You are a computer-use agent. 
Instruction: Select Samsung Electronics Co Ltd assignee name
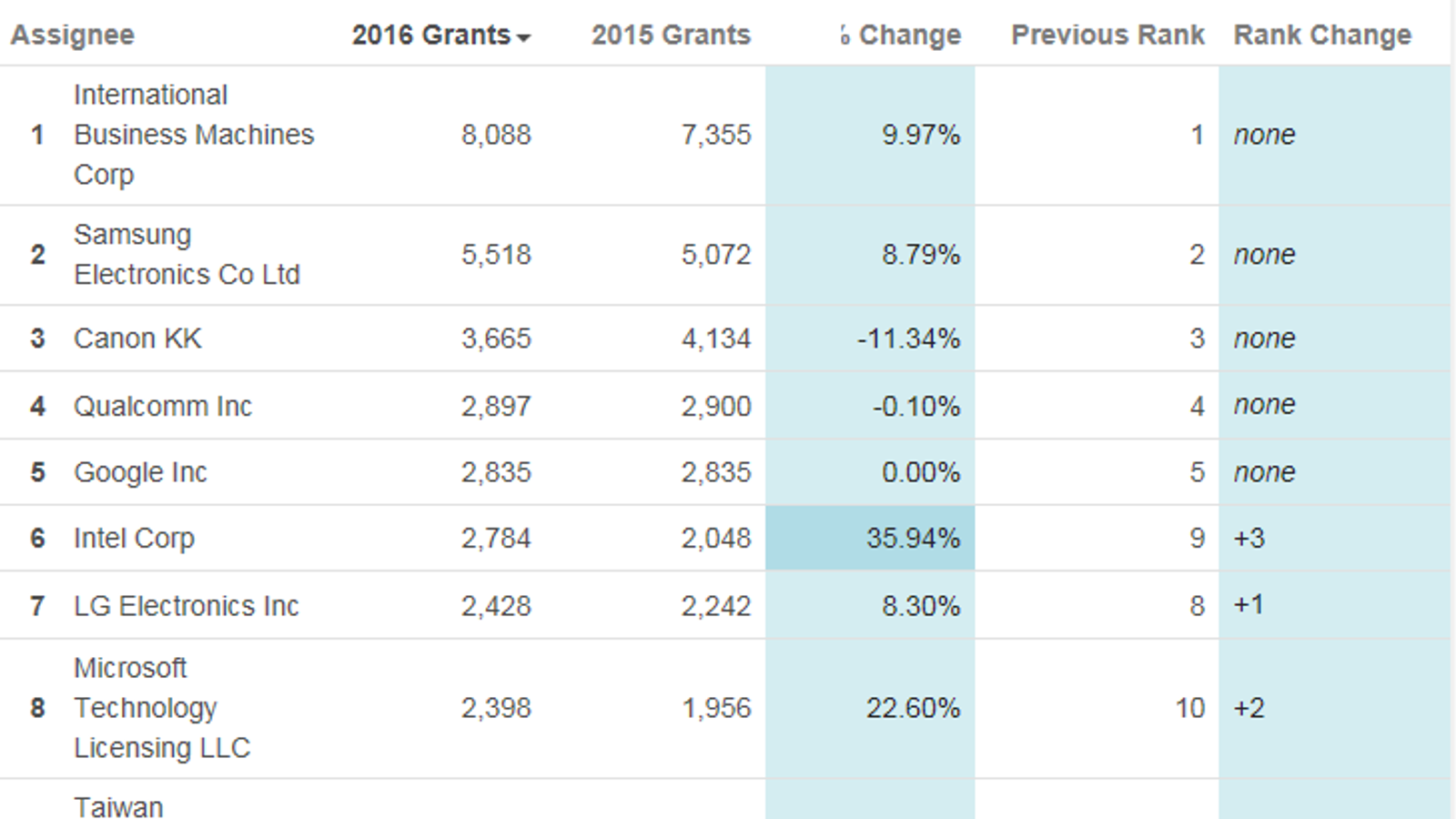(x=187, y=255)
